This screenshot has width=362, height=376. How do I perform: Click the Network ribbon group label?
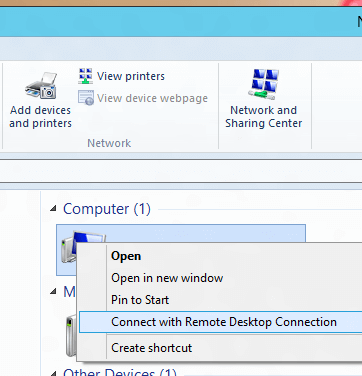109,143
